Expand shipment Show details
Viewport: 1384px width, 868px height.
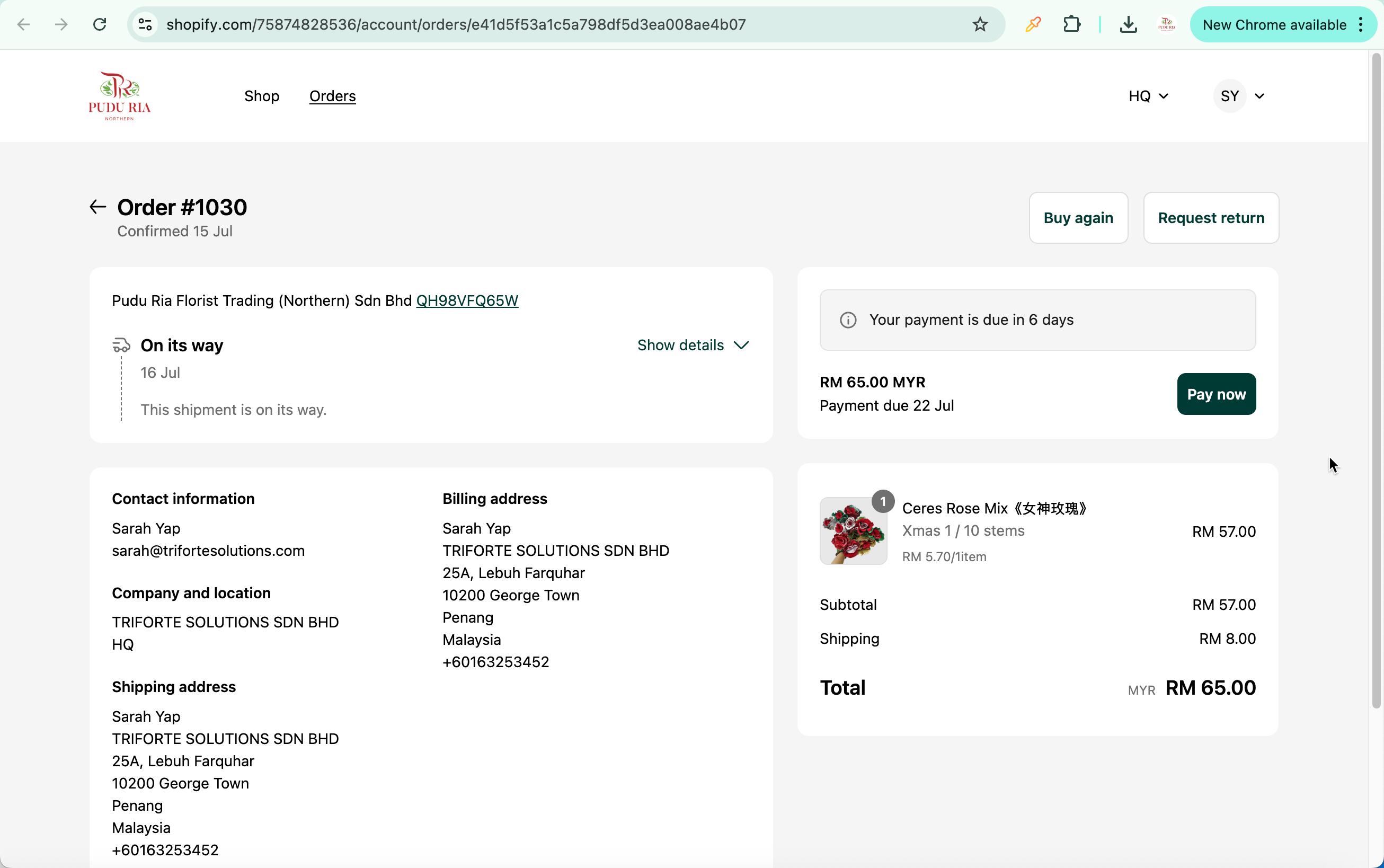(693, 345)
